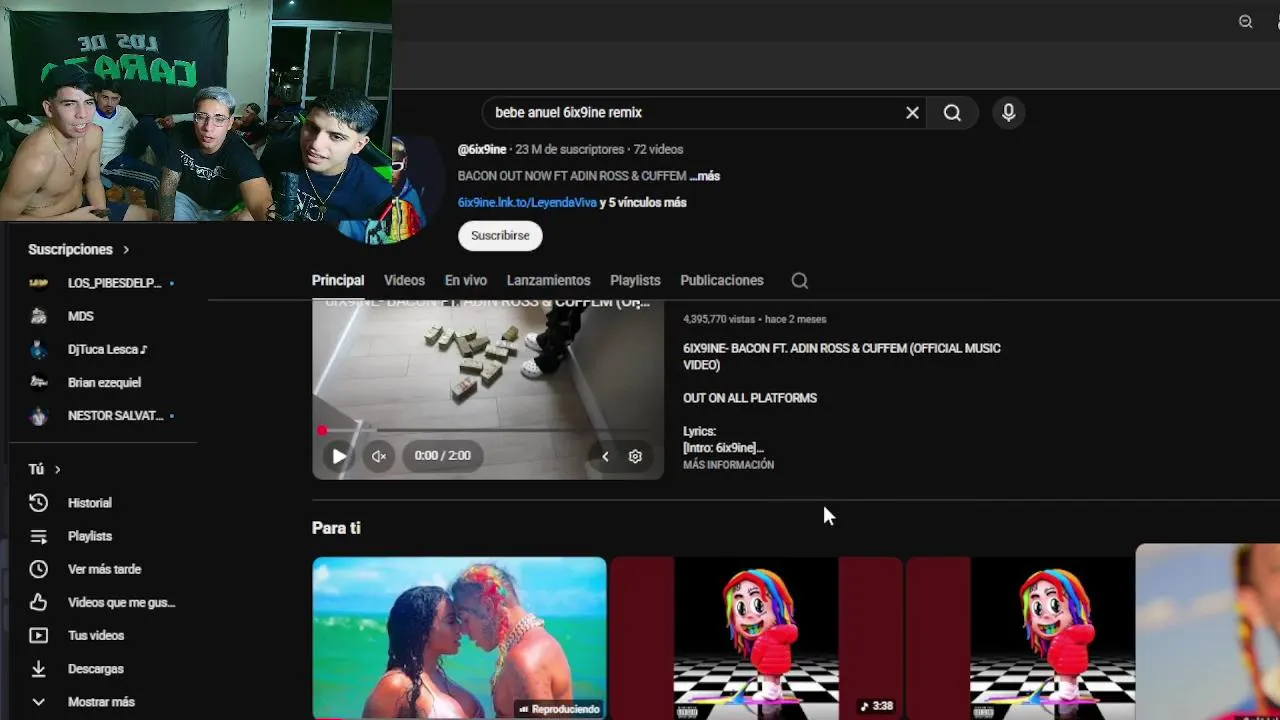Click the featured video progress bar
Viewport: 1280px width, 720px height.
tap(488, 431)
